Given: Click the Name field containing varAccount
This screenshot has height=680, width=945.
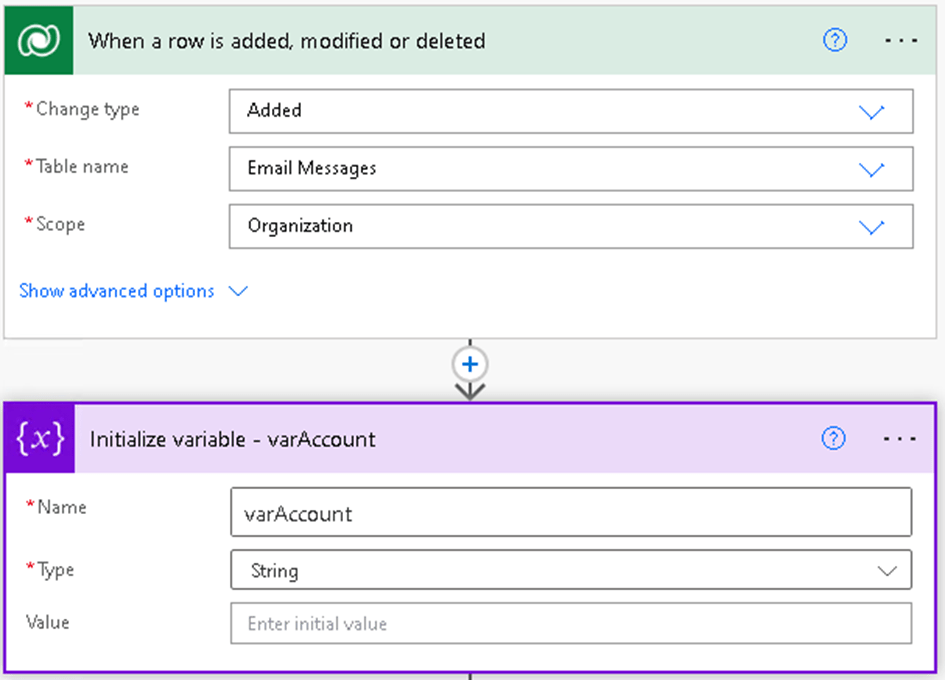Looking at the screenshot, I should [x=570, y=513].
